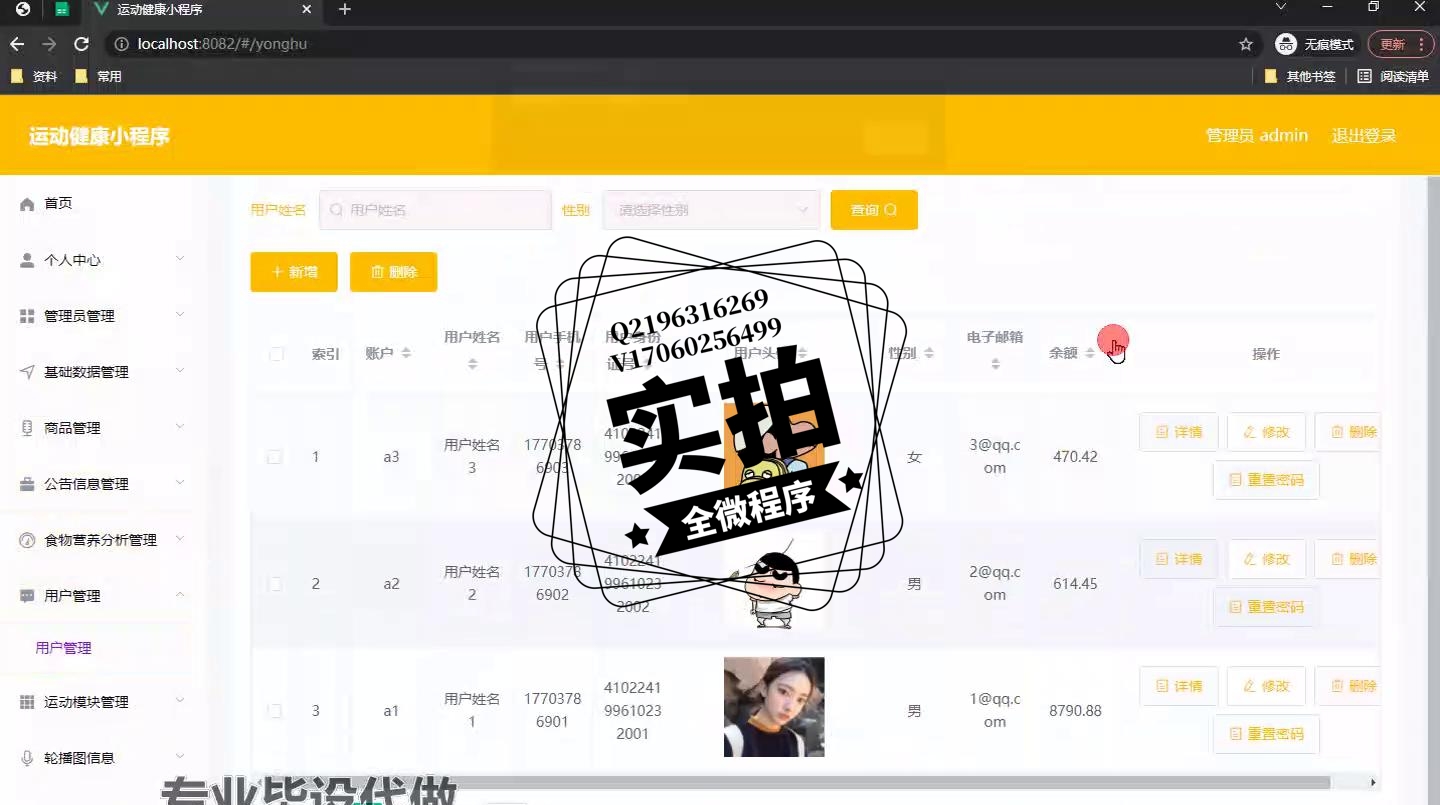Click the 运动健康小程序 title
Viewport: 1440px width, 805px height.
click(x=99, y=137)
